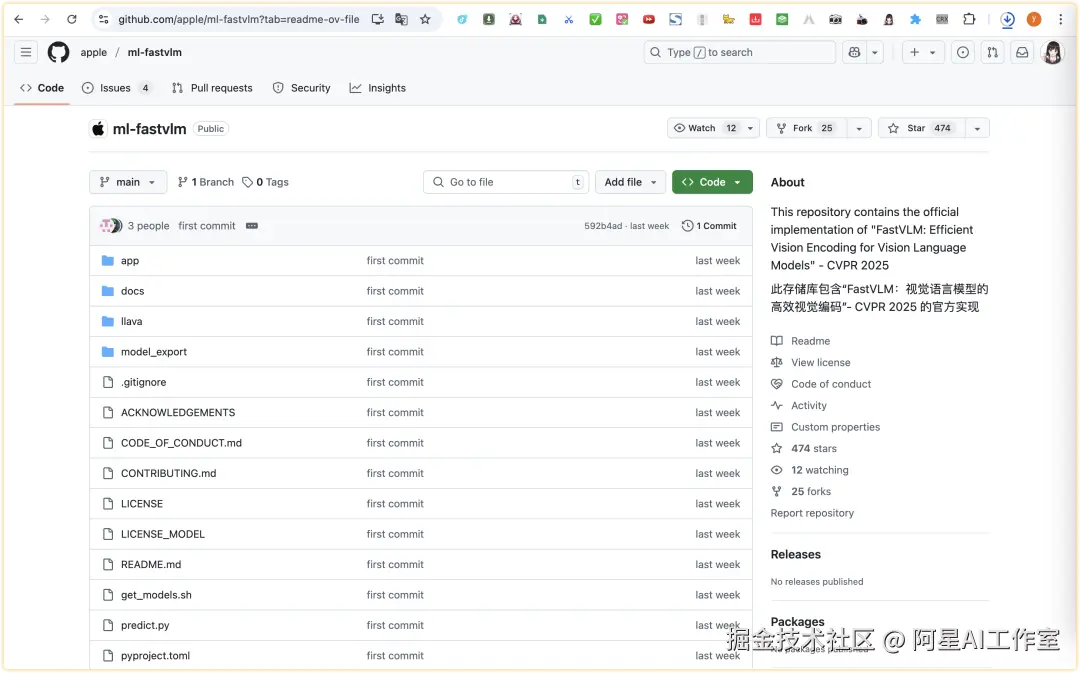Image resolution: width=1080 pixels, height=673 pixels.
Task: Click the .gitignore file icon
Action: tap(107, 382)
